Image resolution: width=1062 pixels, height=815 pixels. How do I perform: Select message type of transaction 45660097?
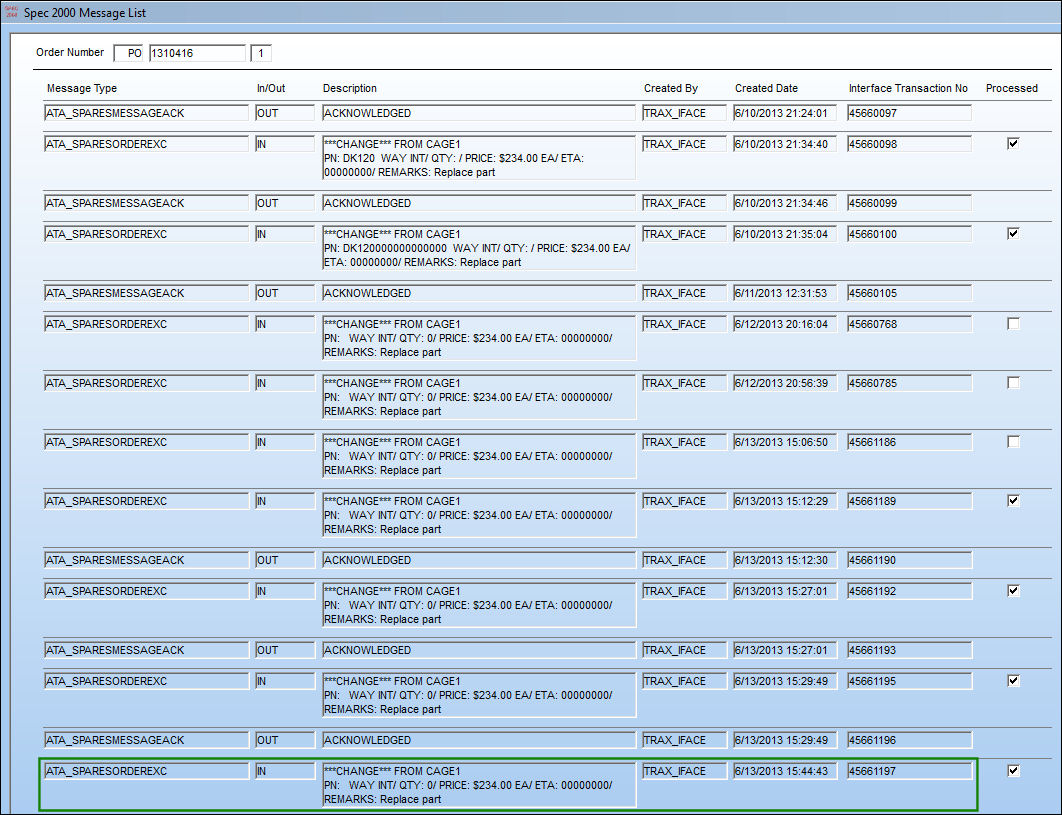tap(146, 113)
